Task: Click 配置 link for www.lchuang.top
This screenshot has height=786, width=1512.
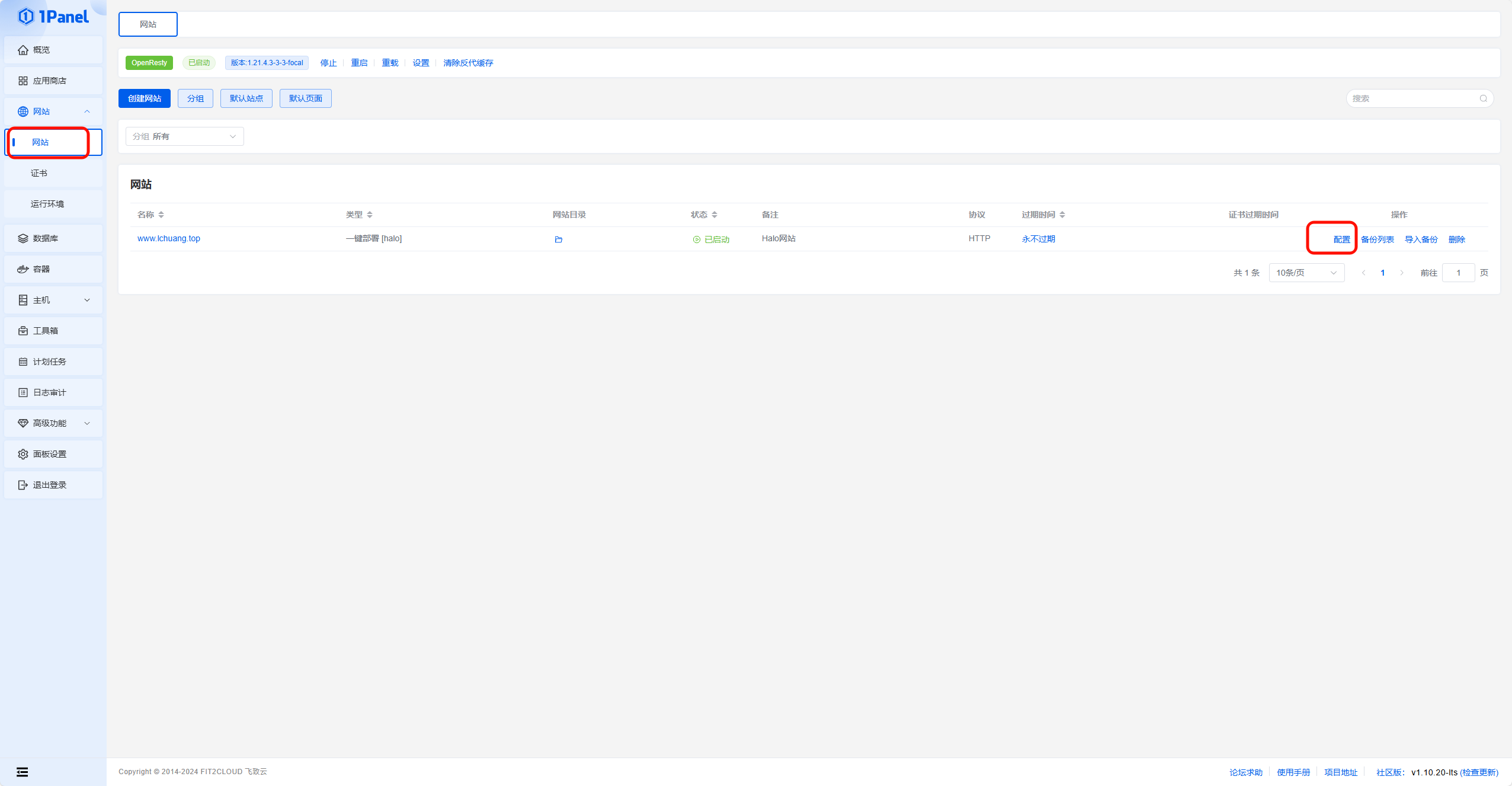Action: [1341, 239]
